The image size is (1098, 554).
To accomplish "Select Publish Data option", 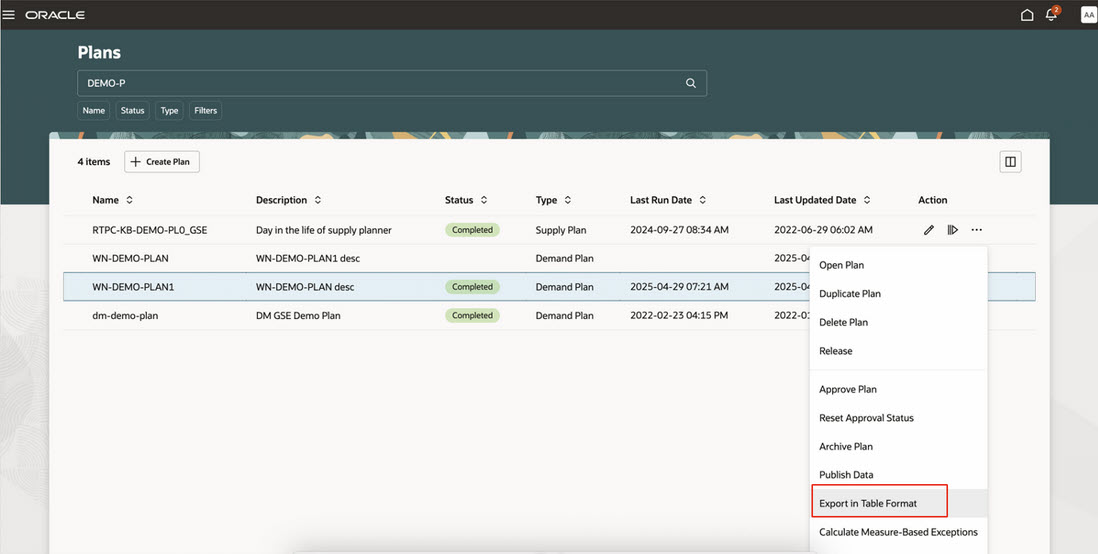I will point(898,475).
